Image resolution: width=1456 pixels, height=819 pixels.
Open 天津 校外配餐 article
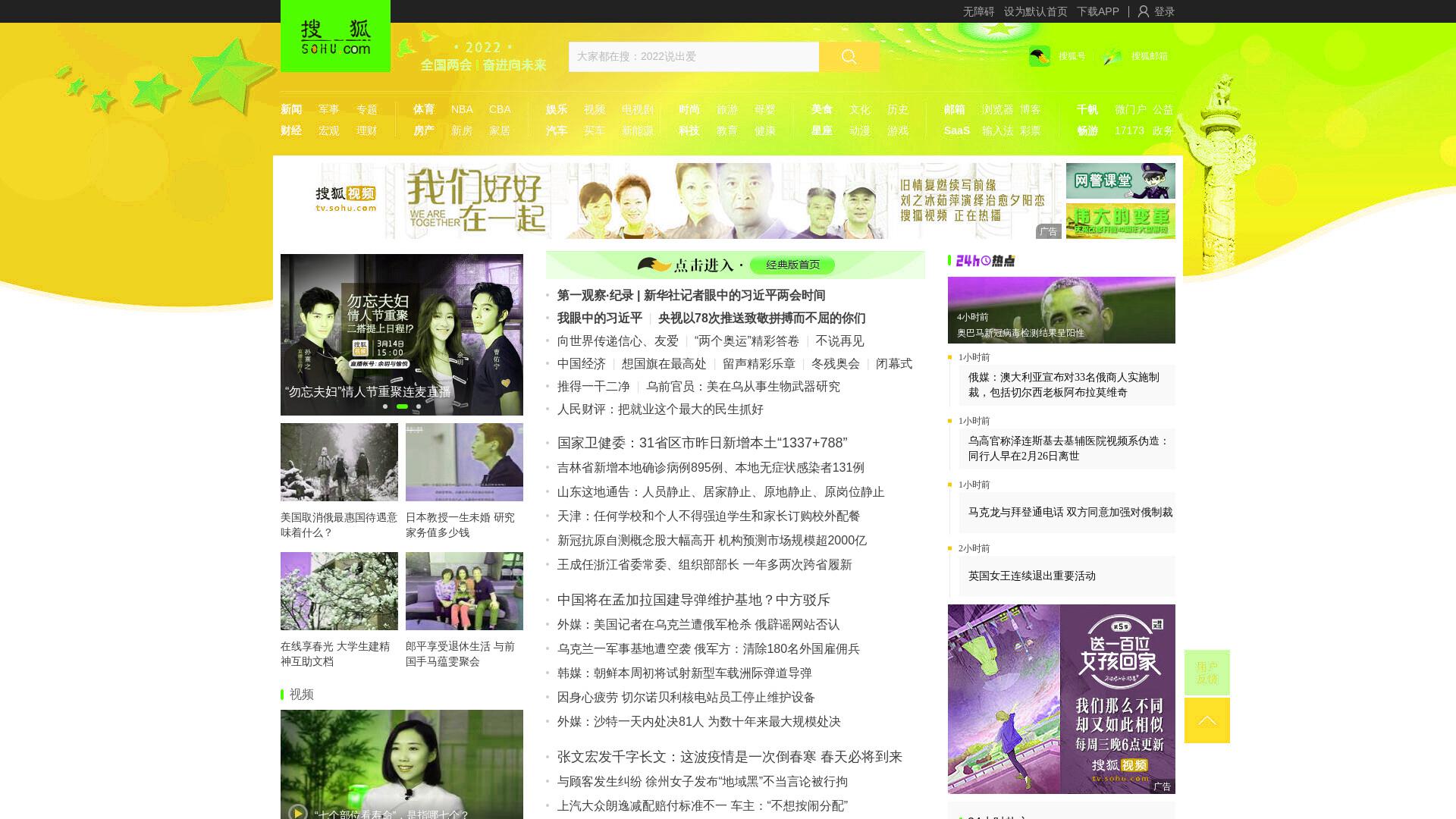click(708, 516)
